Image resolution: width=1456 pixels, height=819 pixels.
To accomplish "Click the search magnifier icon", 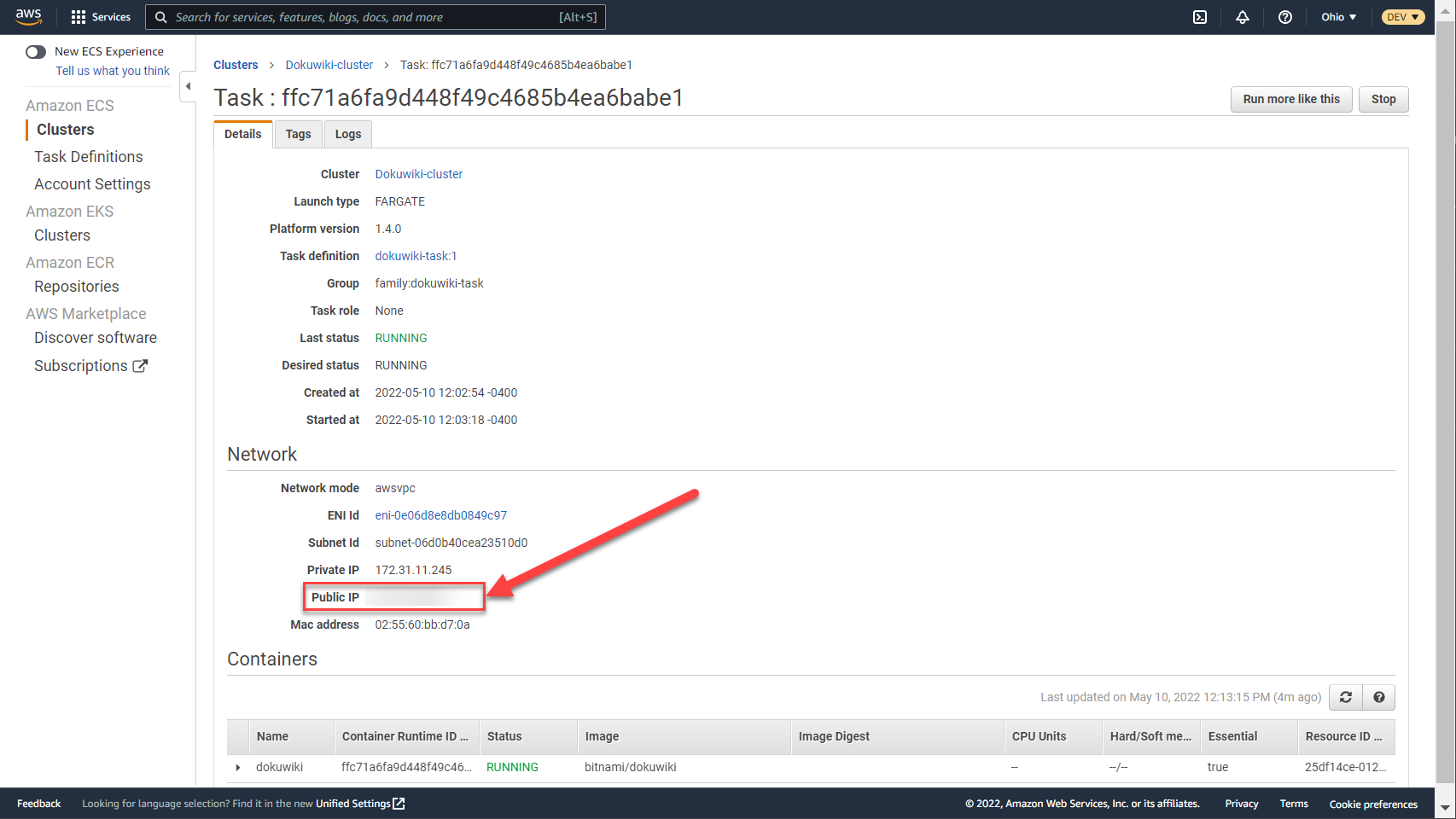I will (x=160, y=17).
